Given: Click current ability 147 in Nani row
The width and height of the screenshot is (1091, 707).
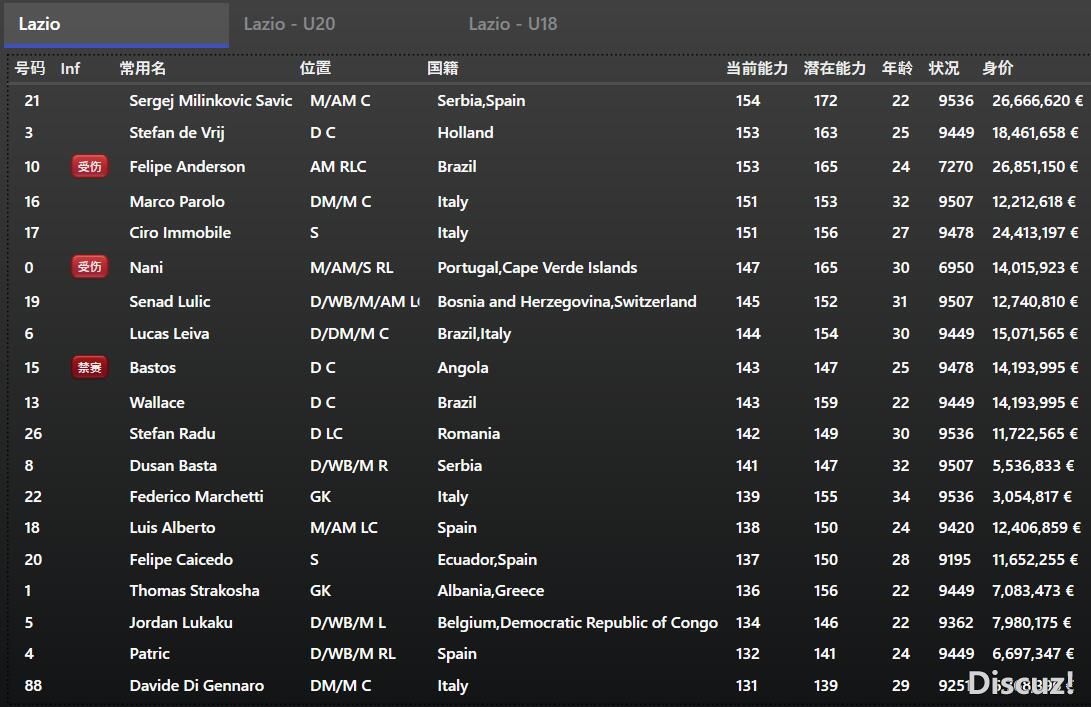Looking at the screenshot, I should [x=748, y=268].
